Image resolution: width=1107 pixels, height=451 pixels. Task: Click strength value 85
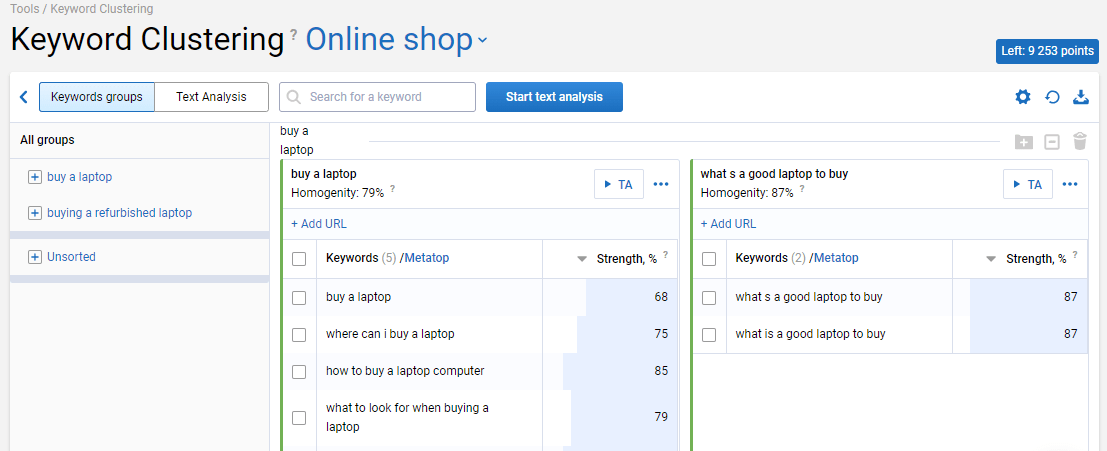[x=661, y=371]
